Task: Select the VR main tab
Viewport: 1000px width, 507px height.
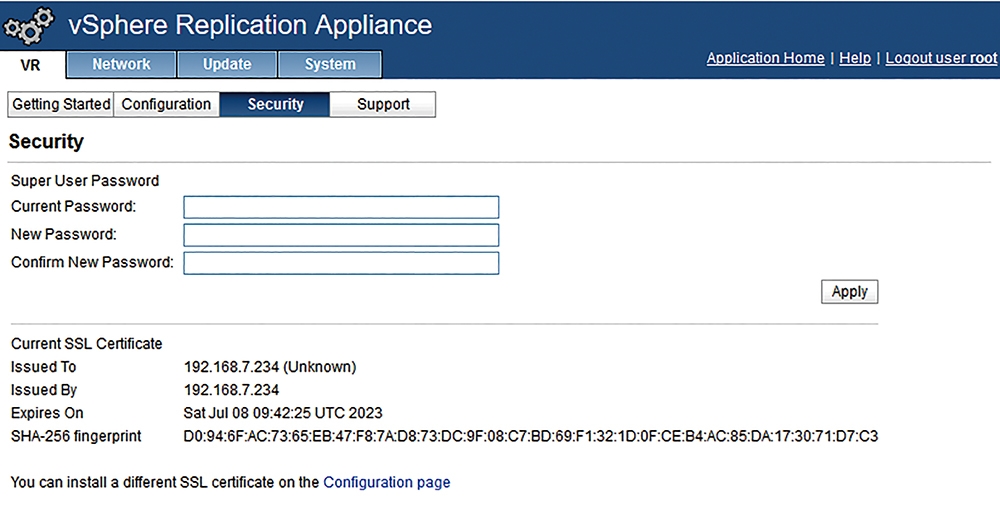Action: click(x=31, y=65)
